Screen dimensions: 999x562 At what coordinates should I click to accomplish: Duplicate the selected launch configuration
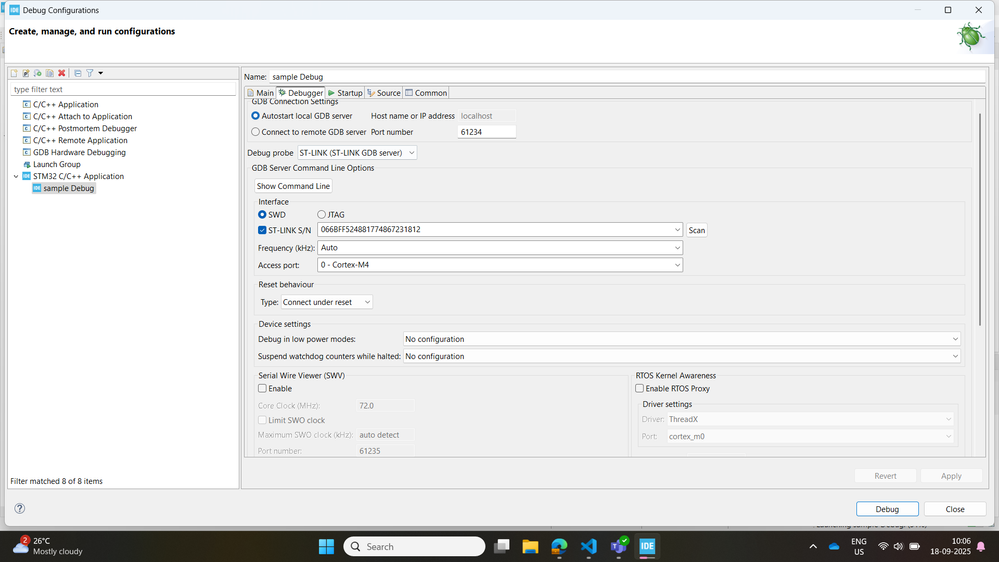click(50, 73)
